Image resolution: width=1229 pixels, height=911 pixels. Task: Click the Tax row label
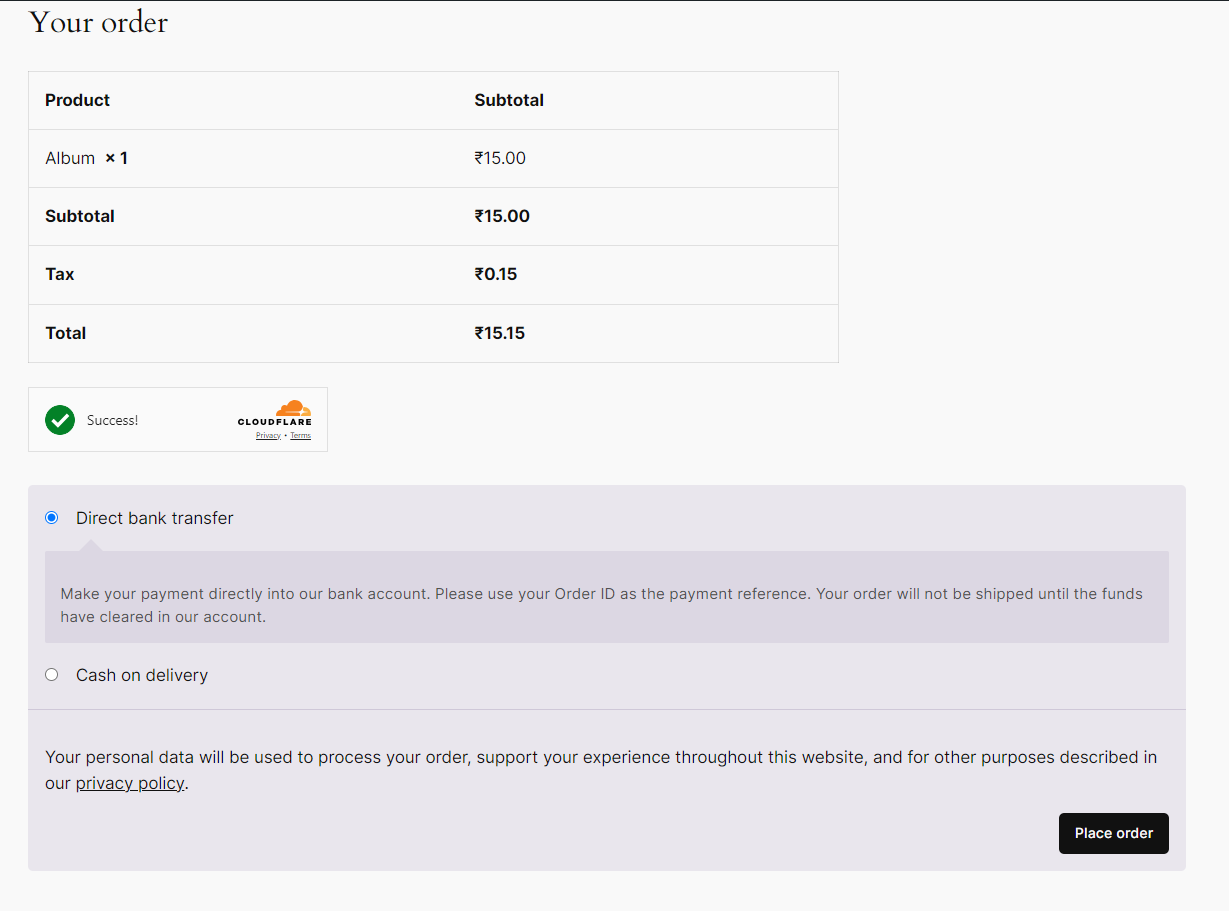[x=60, y=274]
